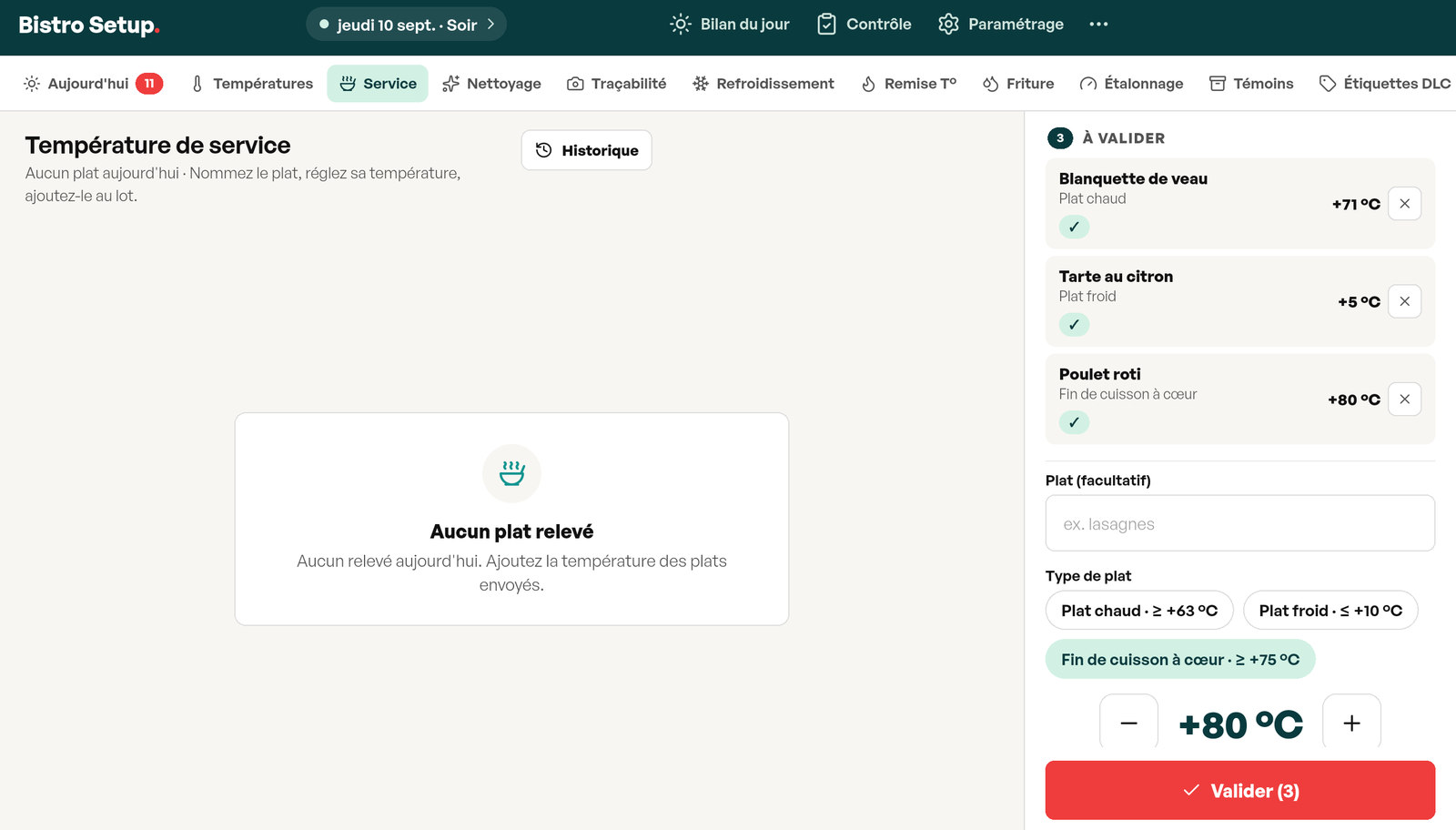Decrease temperature with the minus button
This screenshot has height=830, width=1456.
tap(1128, 723)
